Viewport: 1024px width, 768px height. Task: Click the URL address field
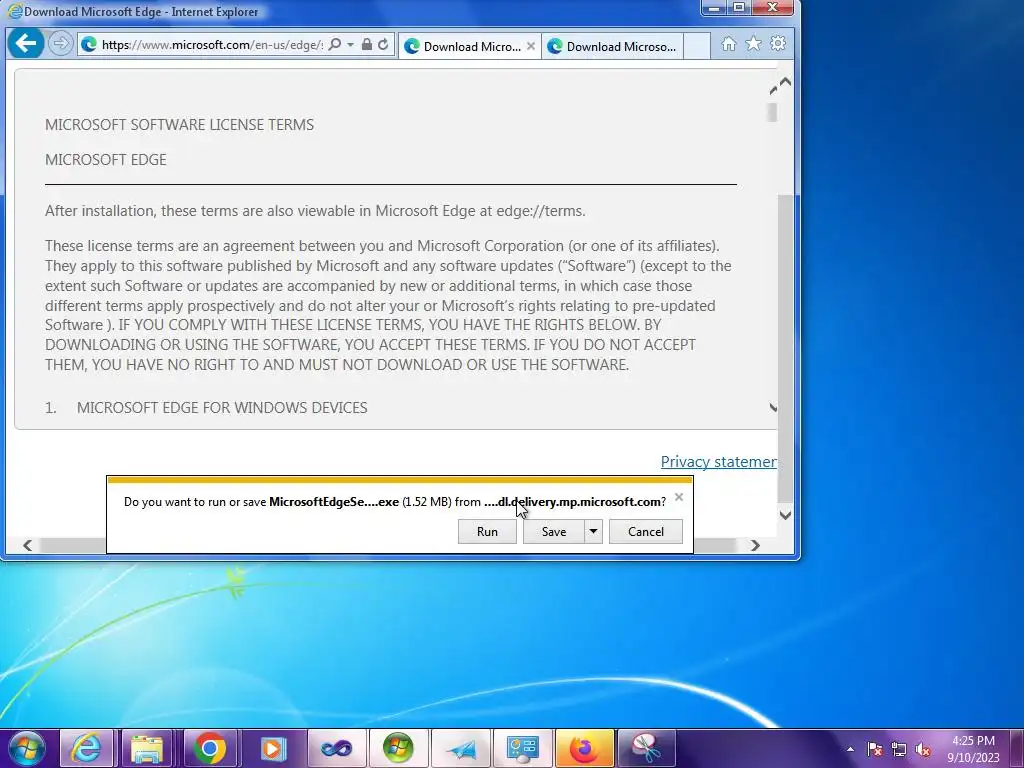click(212, 44)
